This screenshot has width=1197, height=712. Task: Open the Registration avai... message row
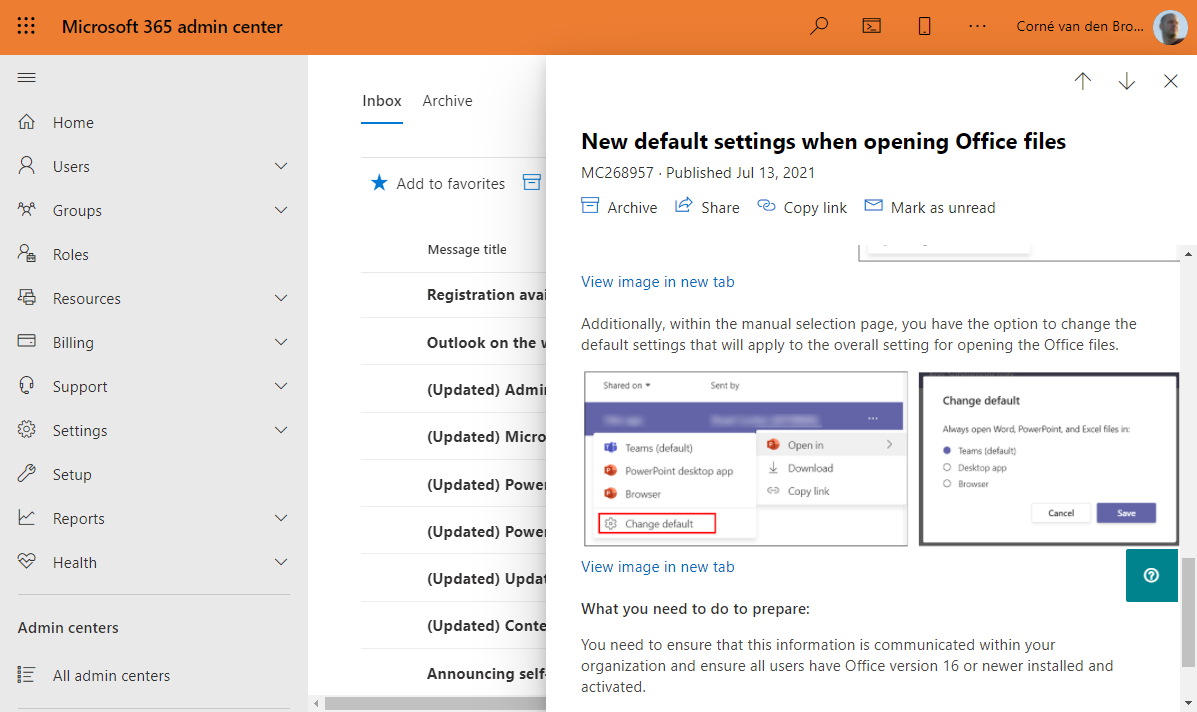tap(453, 295)
